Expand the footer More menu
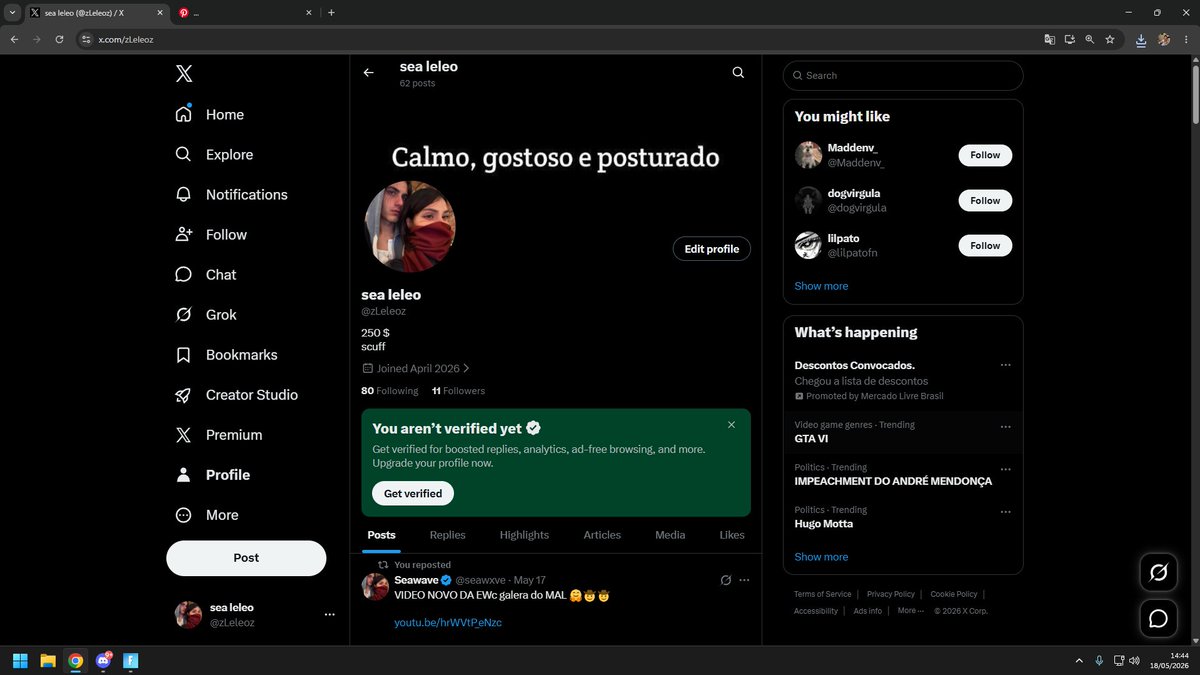The image size is (1200, 675). [910, 611]
